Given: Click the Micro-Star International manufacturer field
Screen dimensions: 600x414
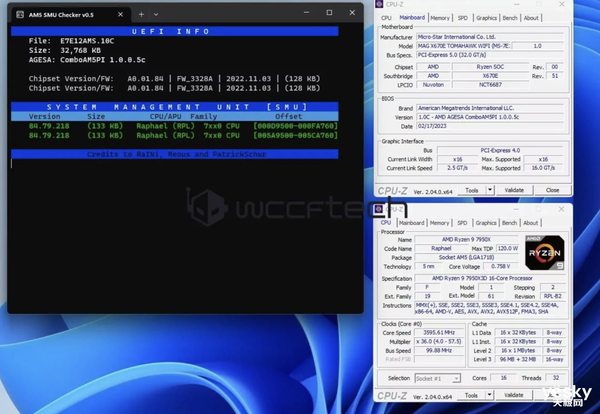Looking at the screenshot, I should click(490, 37).
